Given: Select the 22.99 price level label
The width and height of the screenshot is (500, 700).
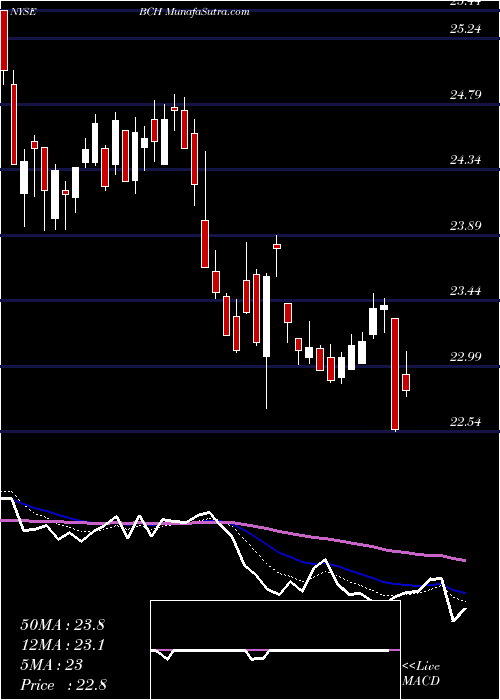Looking at the screenshot, I should pos(466,356).
